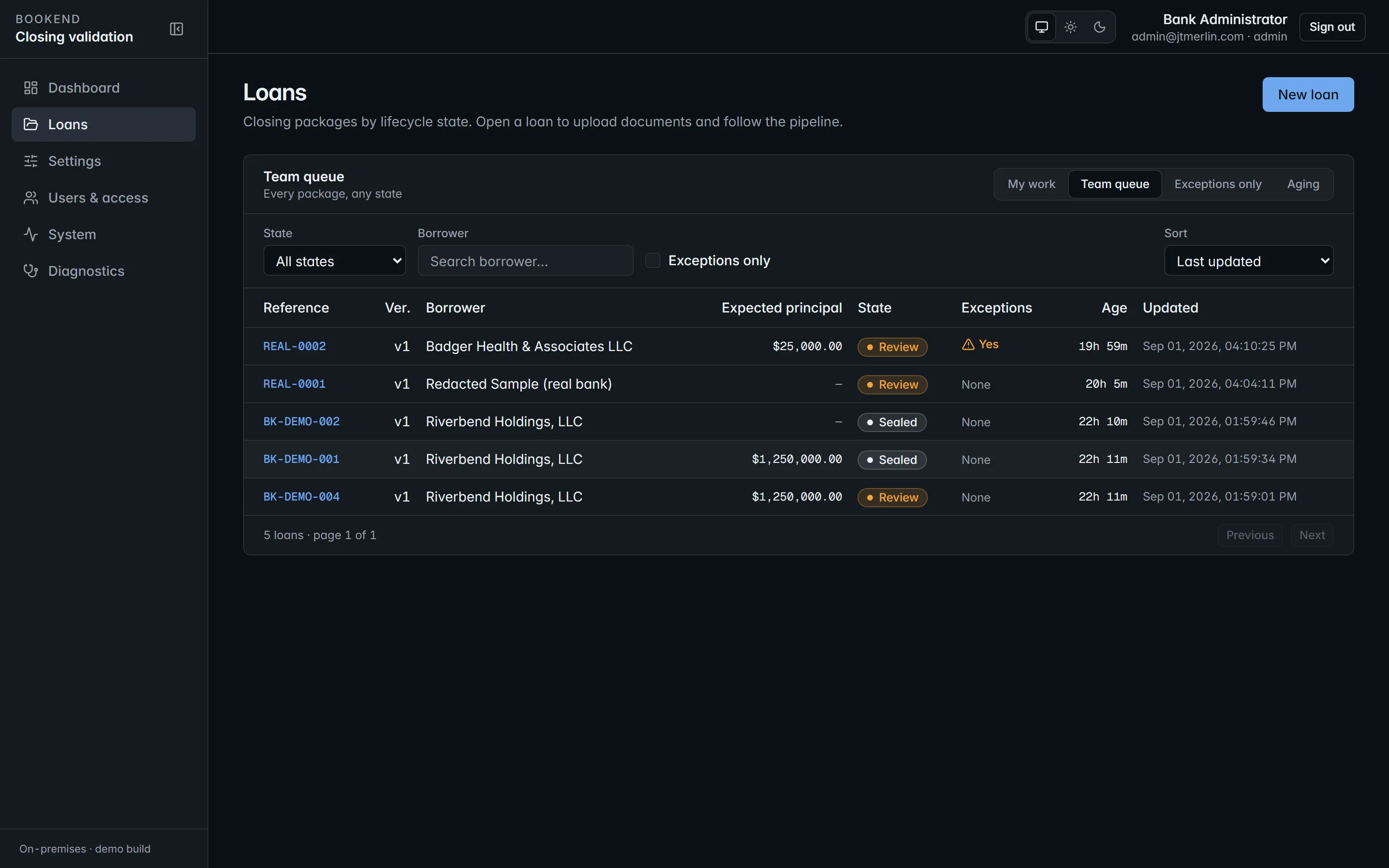Image resolution: width=1389 pixels, height=868 pixels.
Task: Click the Users & access people icon
Action: coord(31,198)
